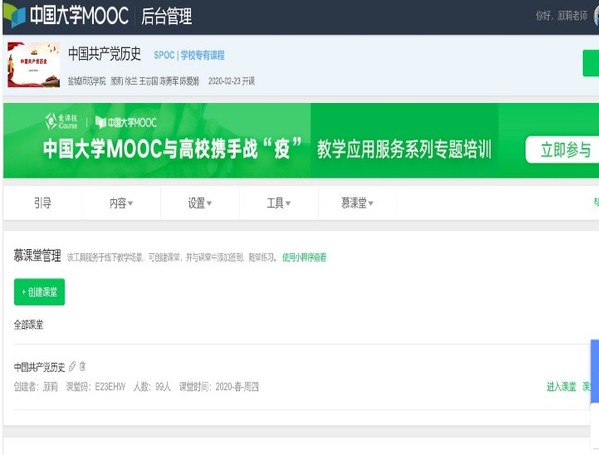Open the 使用小程序查看 link
The height and width of the screenshot is (455, 599).
pos(304,257)
